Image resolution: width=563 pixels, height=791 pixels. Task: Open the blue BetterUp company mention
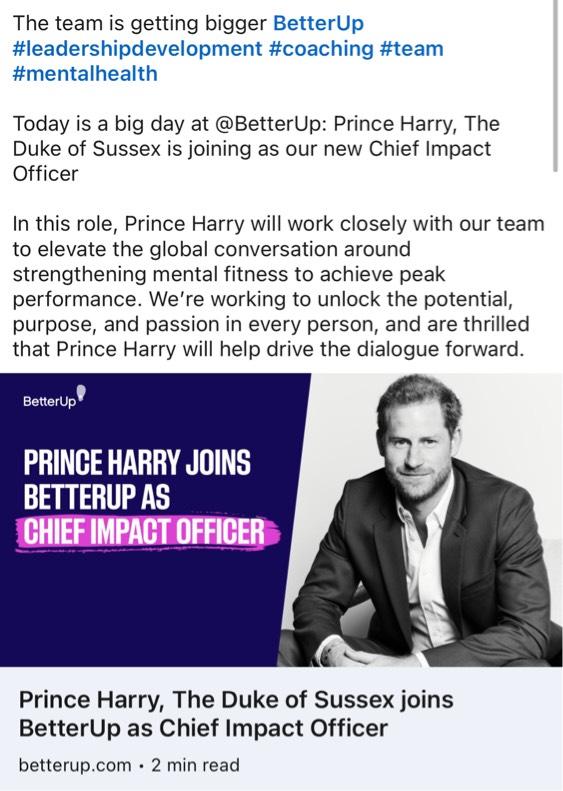pos(318,23)
